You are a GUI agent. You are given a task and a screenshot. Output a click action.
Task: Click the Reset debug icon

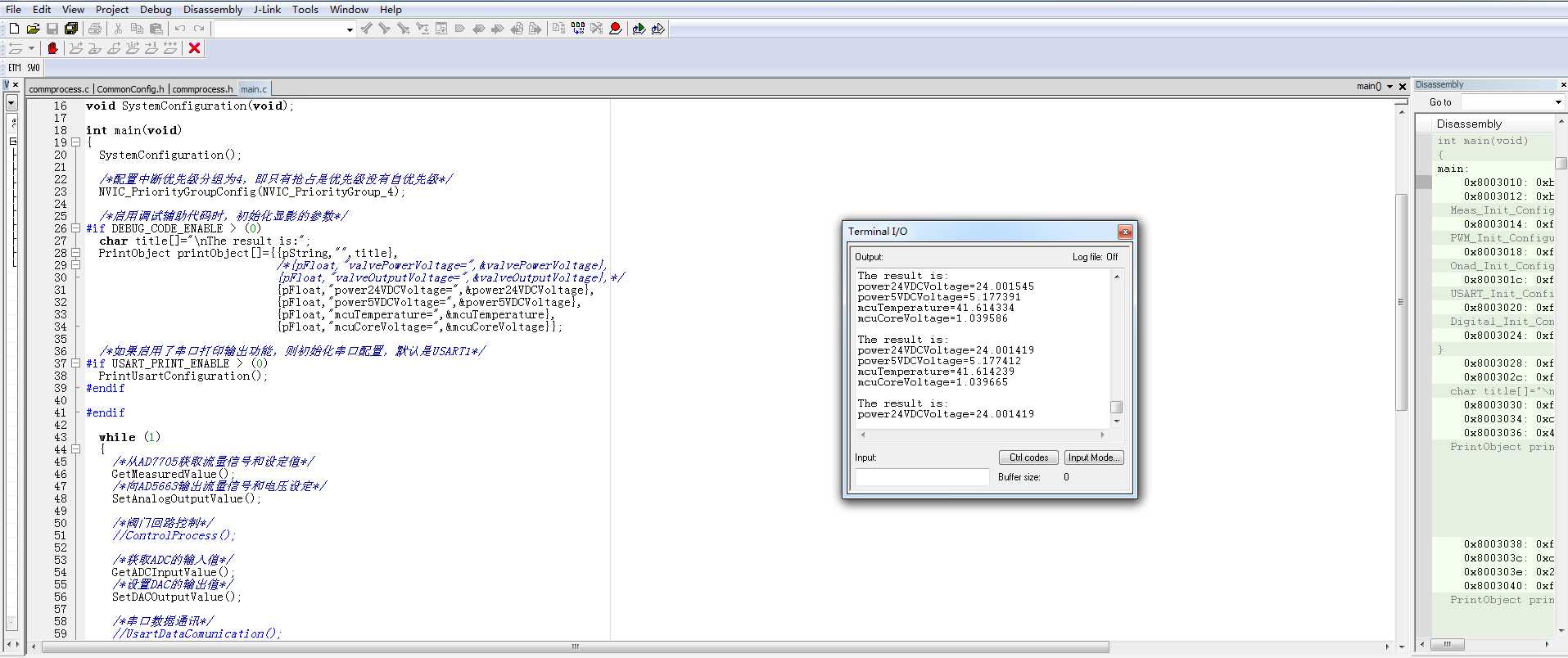pyautogui.click(x=15, y=48)
